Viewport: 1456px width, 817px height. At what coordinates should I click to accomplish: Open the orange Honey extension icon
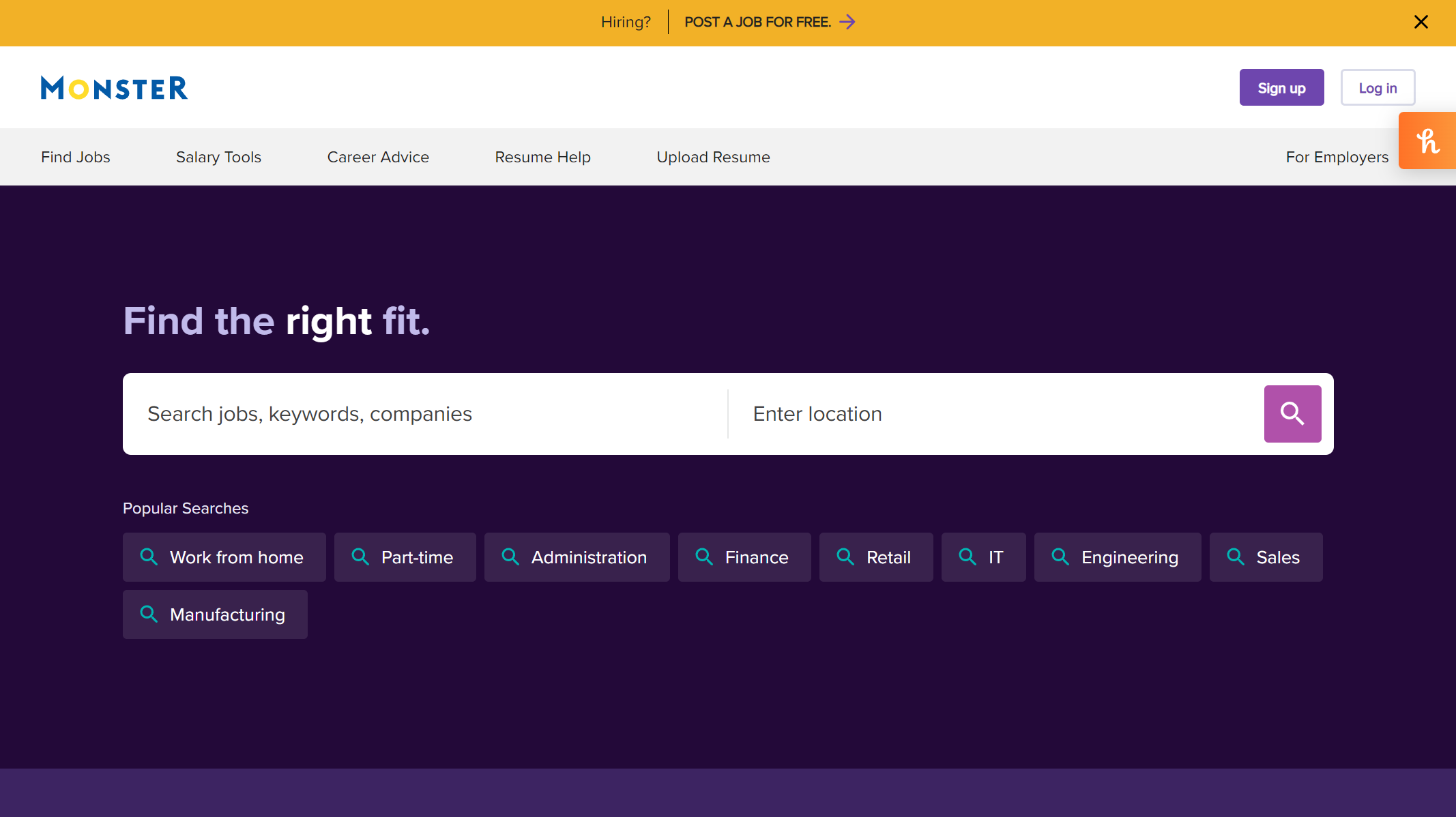1427,141
